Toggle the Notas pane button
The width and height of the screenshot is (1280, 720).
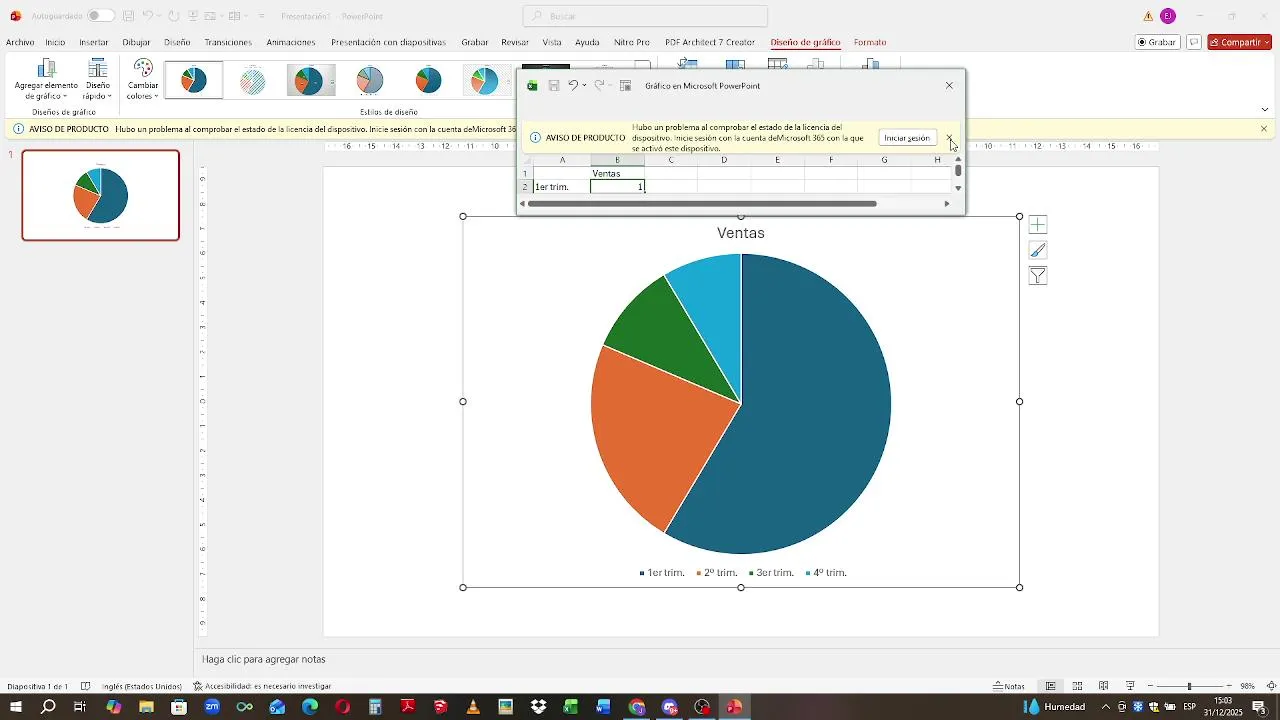1009,686
